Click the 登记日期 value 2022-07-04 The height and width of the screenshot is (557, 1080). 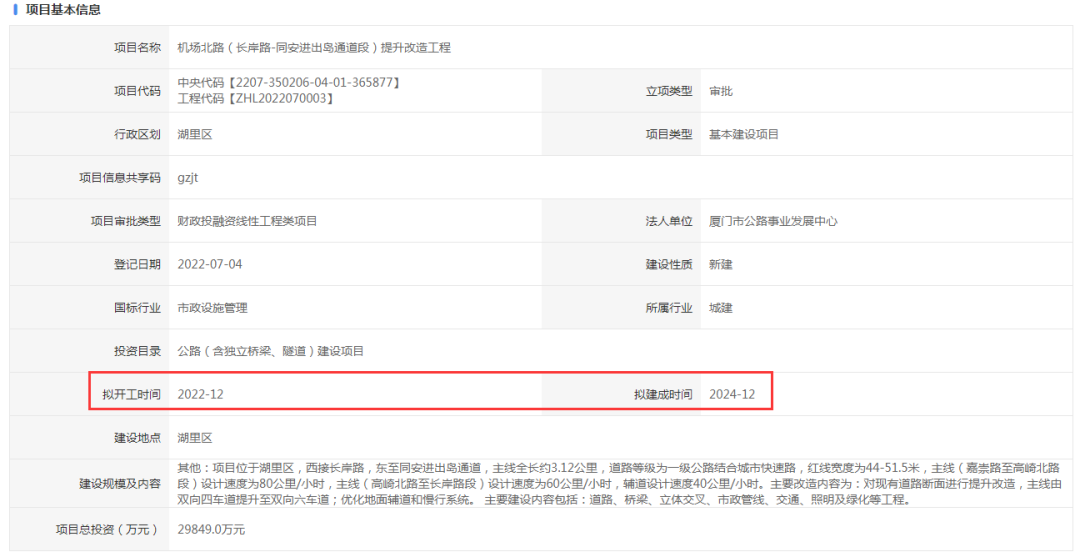[x=209, y=265]
